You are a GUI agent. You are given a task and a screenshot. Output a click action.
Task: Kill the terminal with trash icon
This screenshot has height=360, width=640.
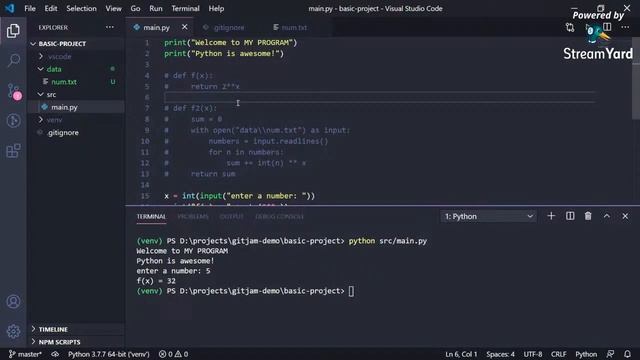click(x=588, y=216)
